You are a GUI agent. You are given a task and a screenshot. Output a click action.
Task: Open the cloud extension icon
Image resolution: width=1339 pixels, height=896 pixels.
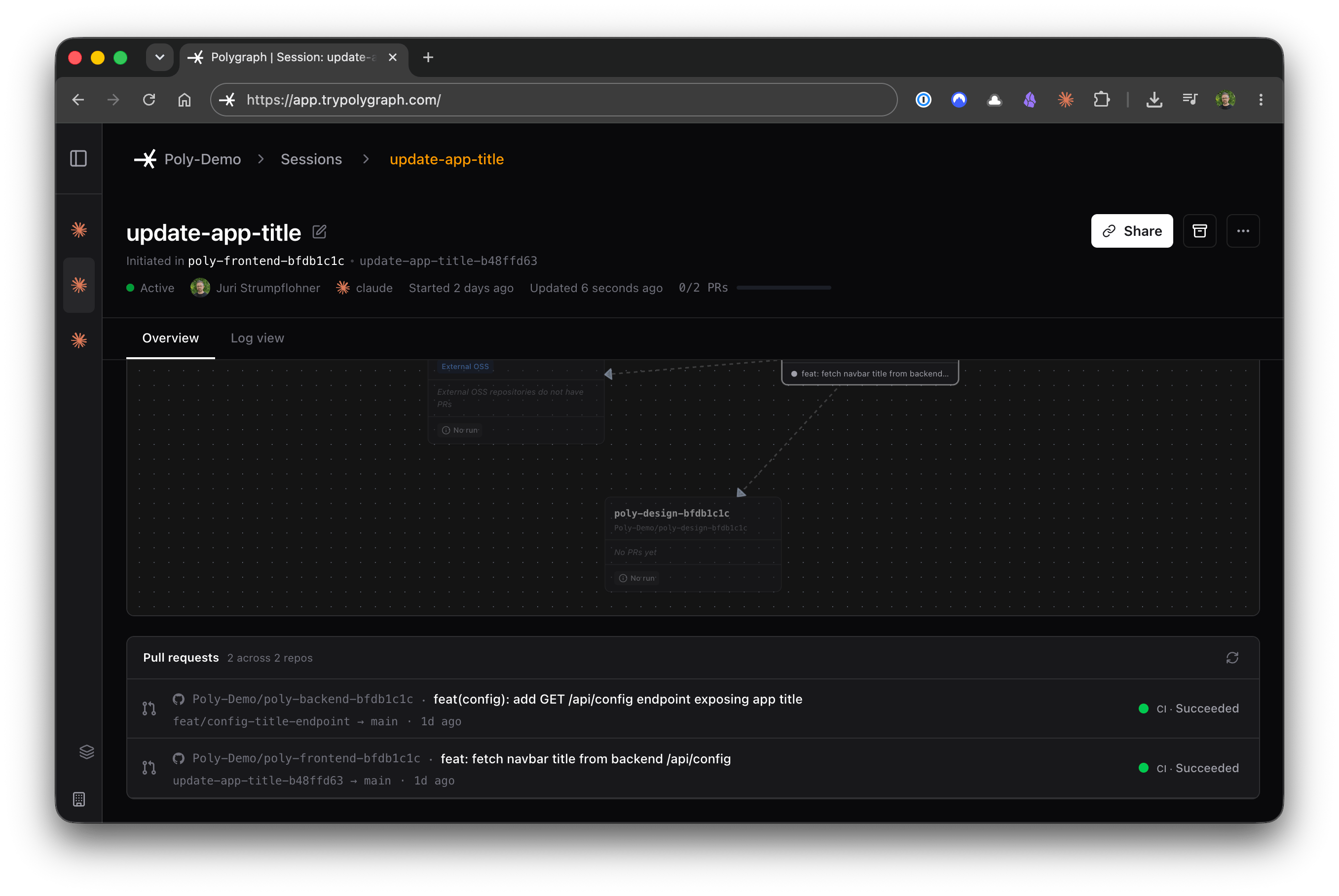pos(994,100)
